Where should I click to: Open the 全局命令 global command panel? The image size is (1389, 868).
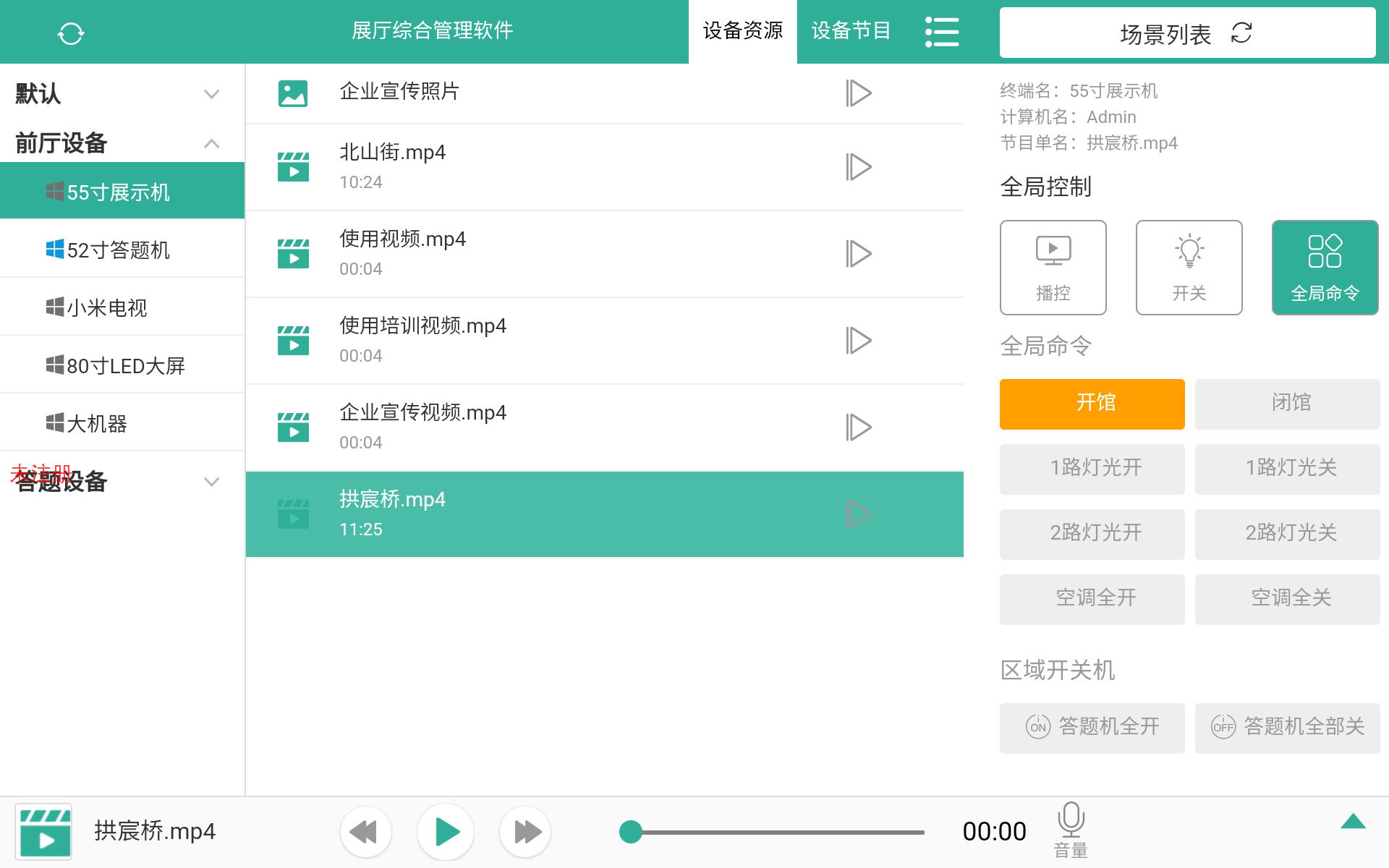(x=1325, y=266)
